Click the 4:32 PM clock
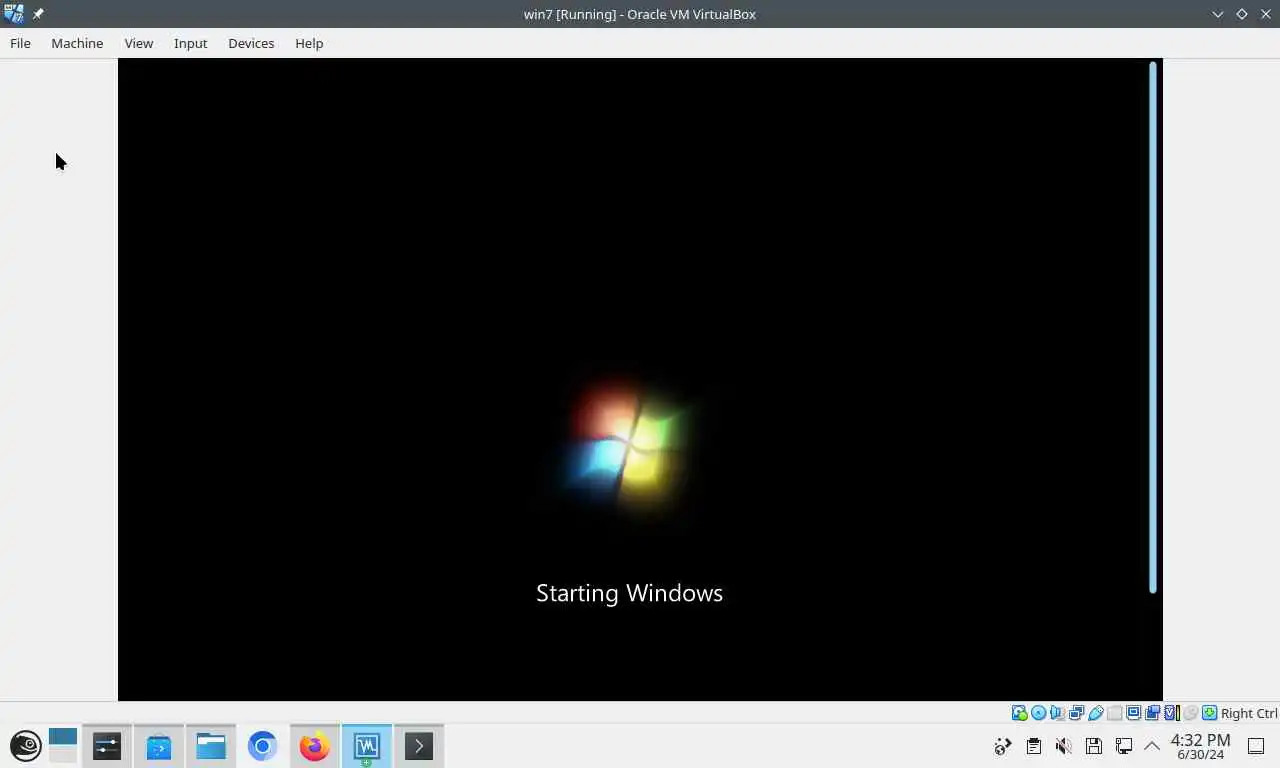Screen dimensions: 1280x768 click(x=1200, y=741)
